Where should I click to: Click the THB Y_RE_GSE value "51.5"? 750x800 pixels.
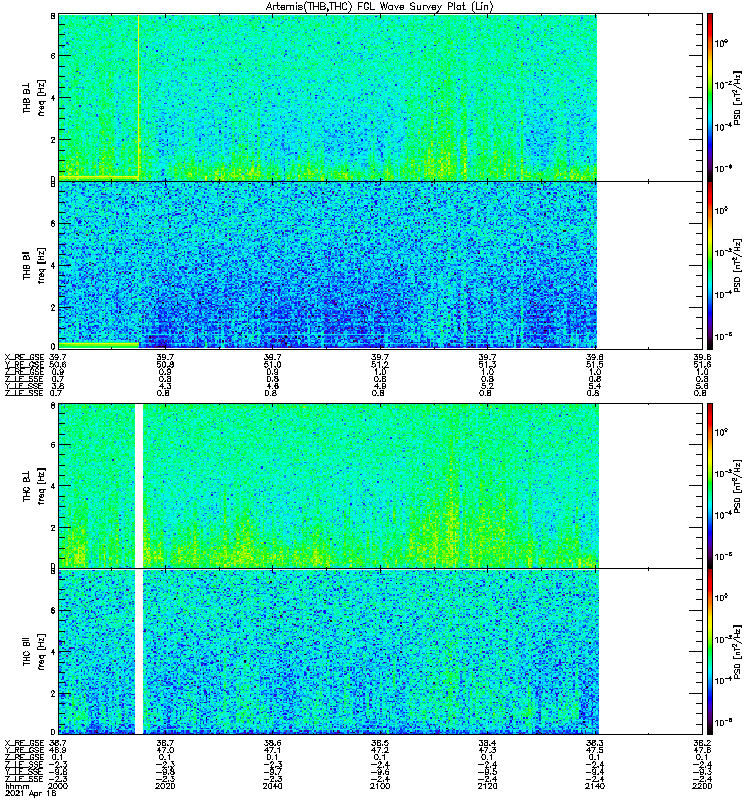click(x=595, y=364)
